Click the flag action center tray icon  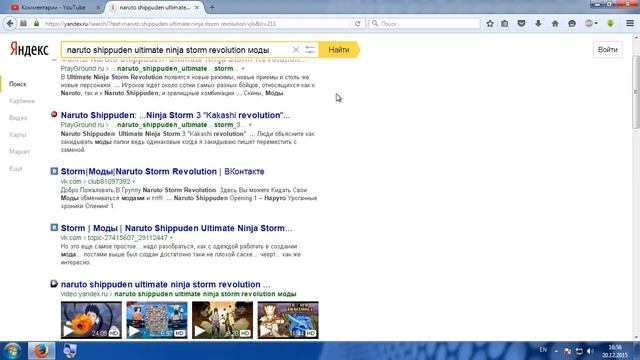click(568, 351)
